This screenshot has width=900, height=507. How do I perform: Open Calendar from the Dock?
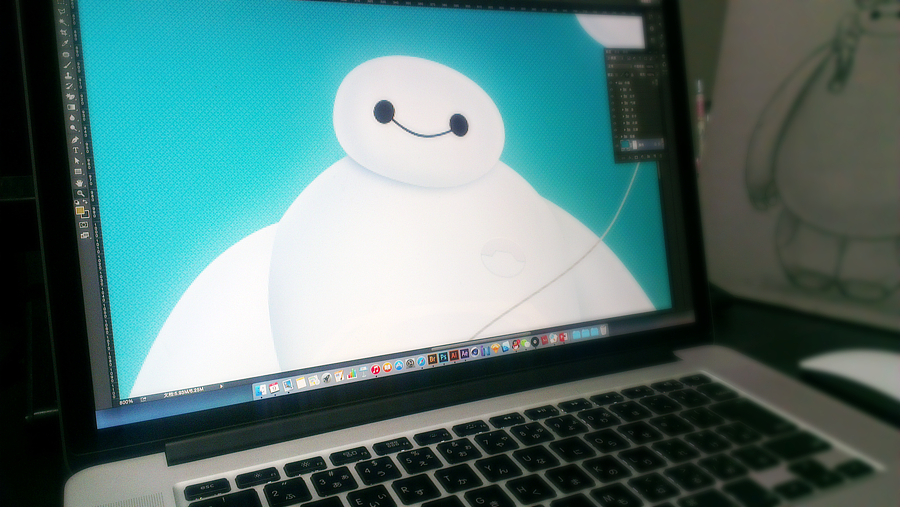[x=274, y=388]
